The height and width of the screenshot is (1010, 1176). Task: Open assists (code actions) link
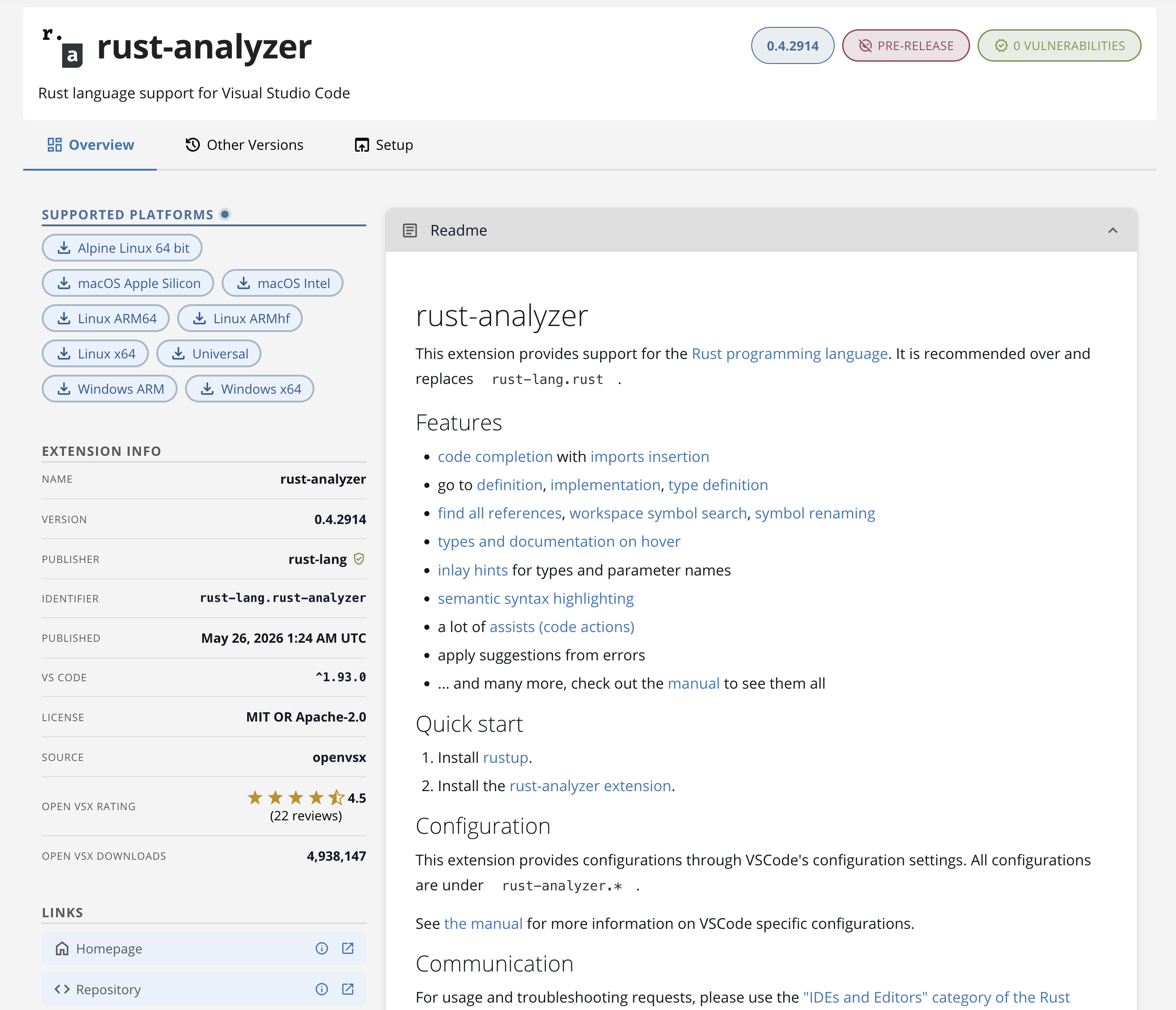point(562,626)
